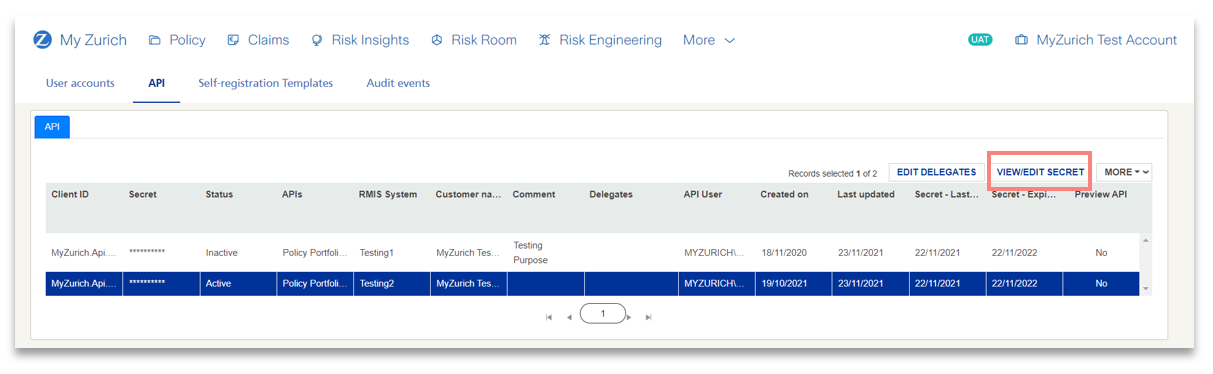This screenshot has height=374, width=1213.
Task: Click the Risk Room icon
Action: pos(437,41)
